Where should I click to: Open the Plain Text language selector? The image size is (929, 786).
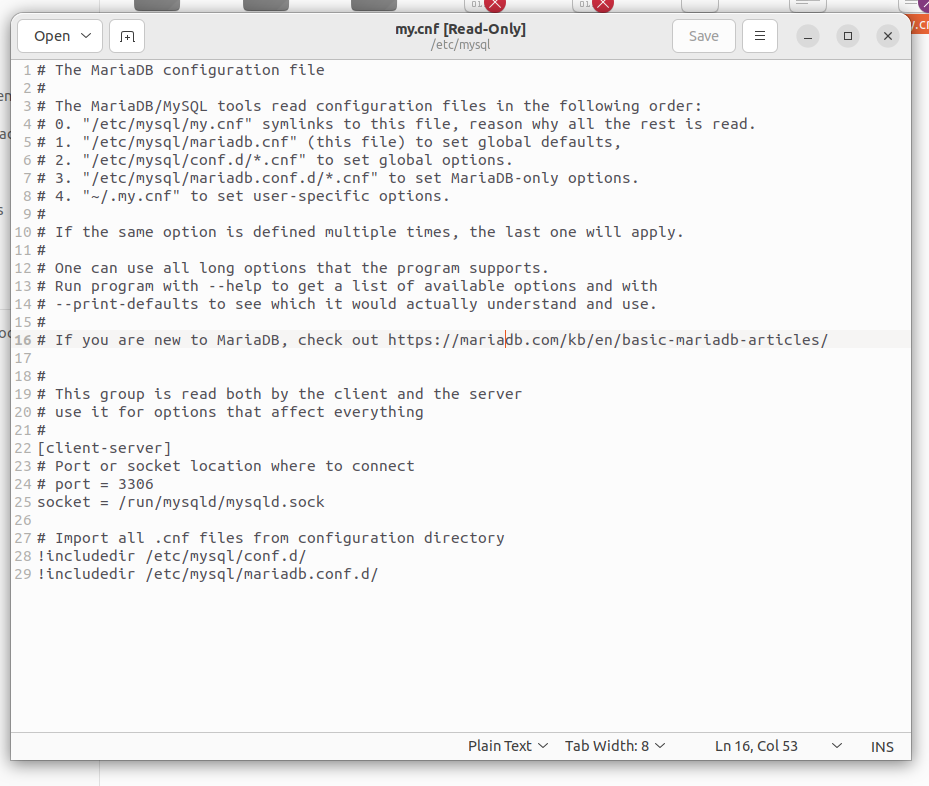(x=507, y=746)
